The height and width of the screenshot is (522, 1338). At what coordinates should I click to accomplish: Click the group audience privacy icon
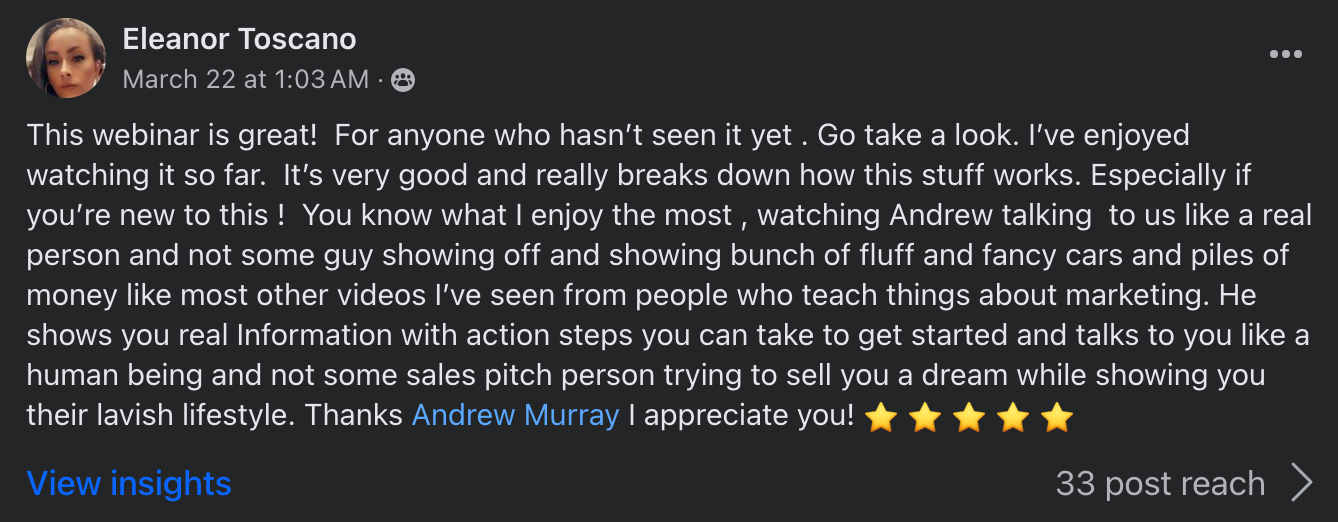403,80
